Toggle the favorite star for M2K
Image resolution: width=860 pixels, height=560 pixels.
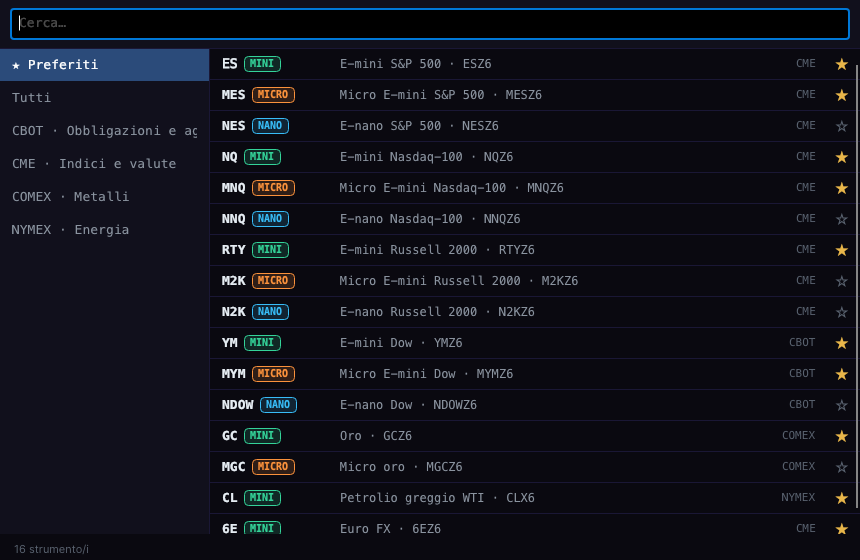coord(841,281)
